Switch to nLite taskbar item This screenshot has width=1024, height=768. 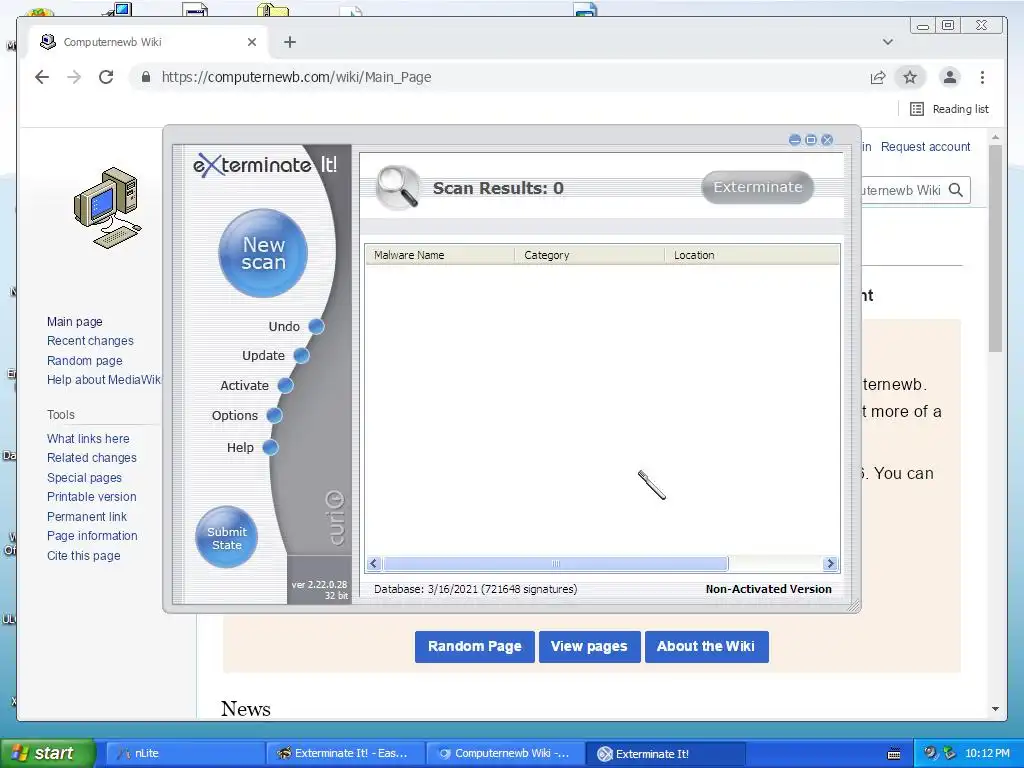click(x=184, y=754)
